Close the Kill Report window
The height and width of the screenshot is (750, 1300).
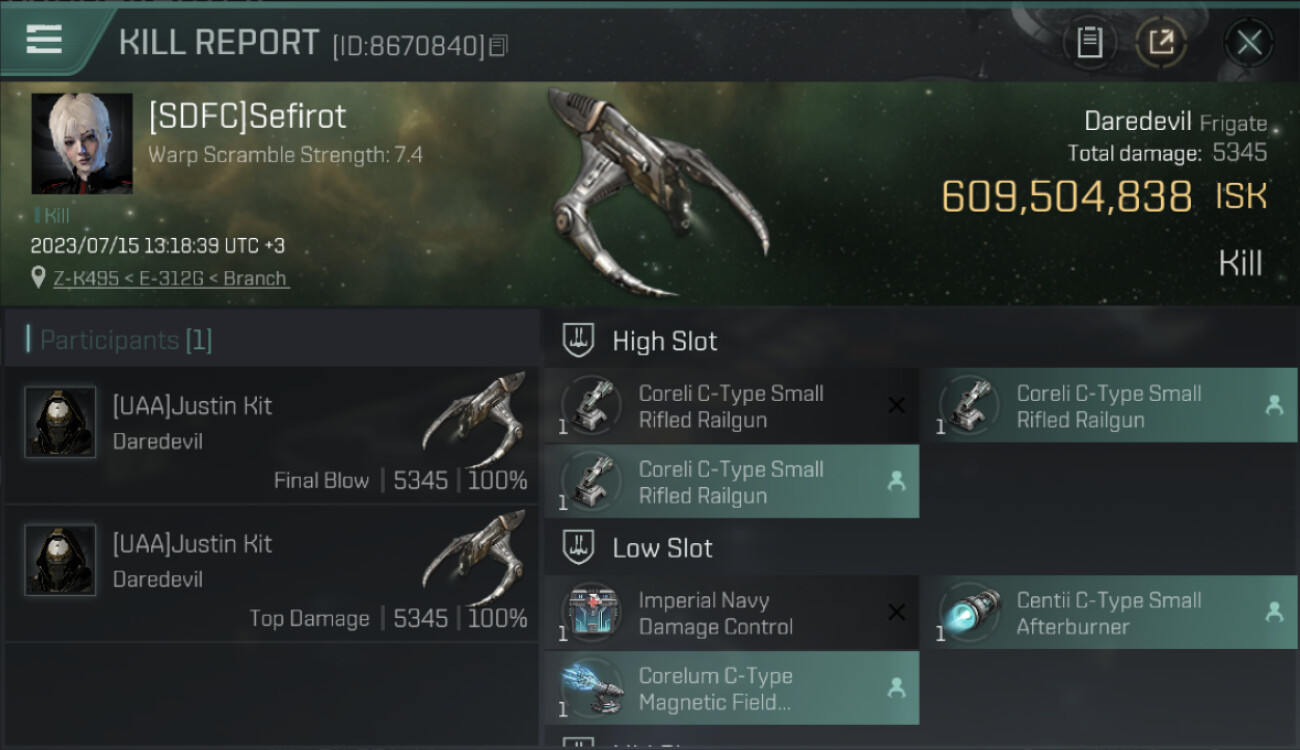tap(1249, 42)
